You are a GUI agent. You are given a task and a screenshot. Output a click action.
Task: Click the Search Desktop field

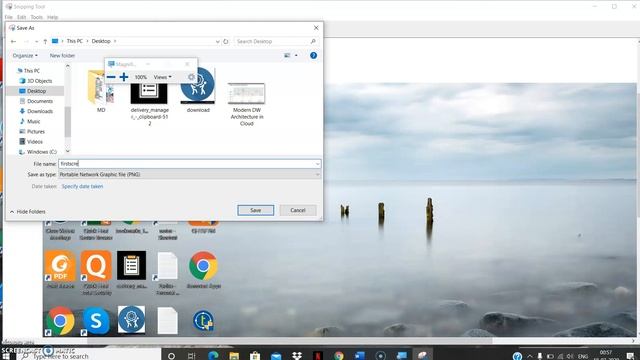[272, 41]
